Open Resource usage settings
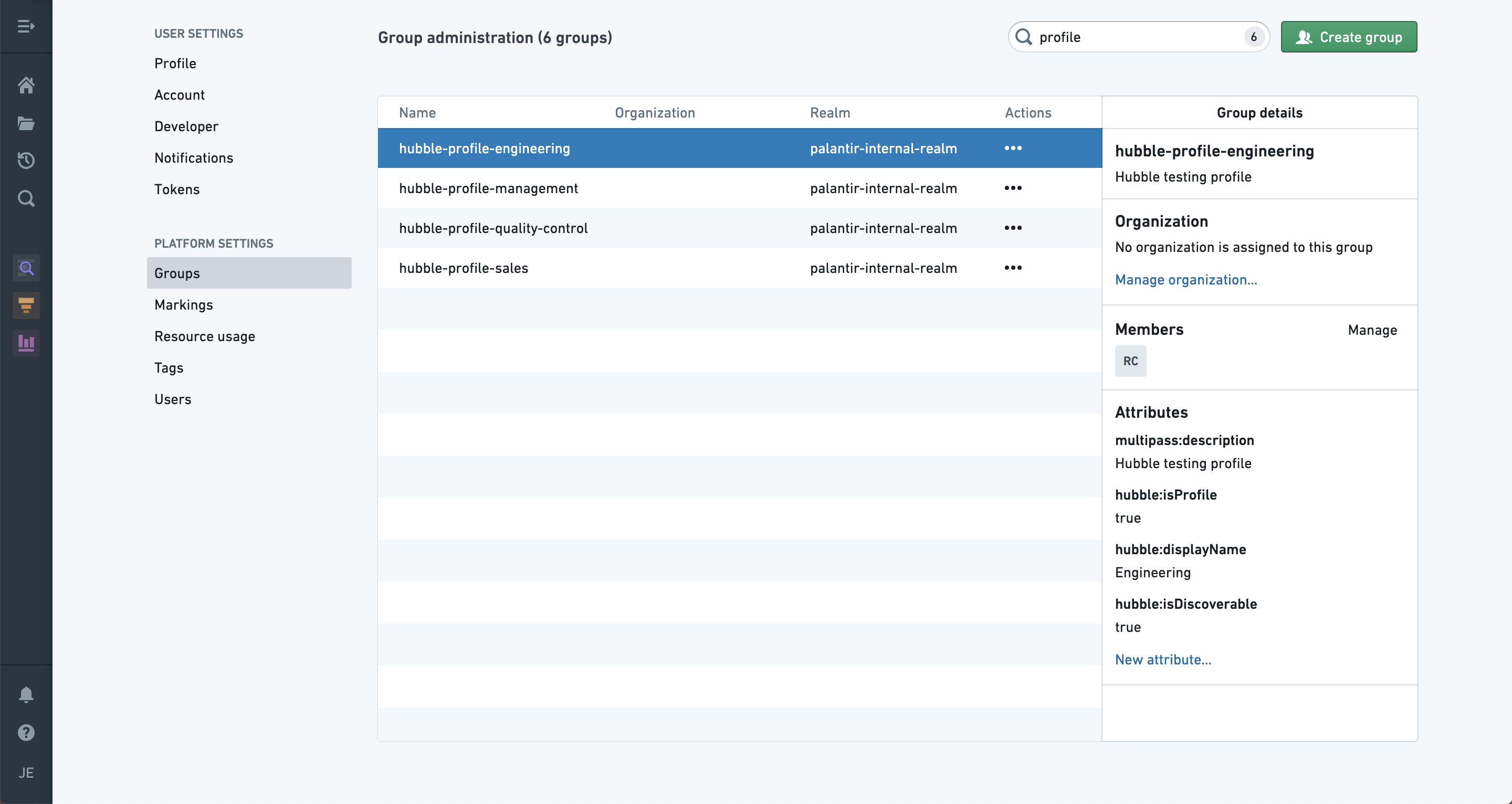Screen dimensions: 1512x804 tap(205, 336)
